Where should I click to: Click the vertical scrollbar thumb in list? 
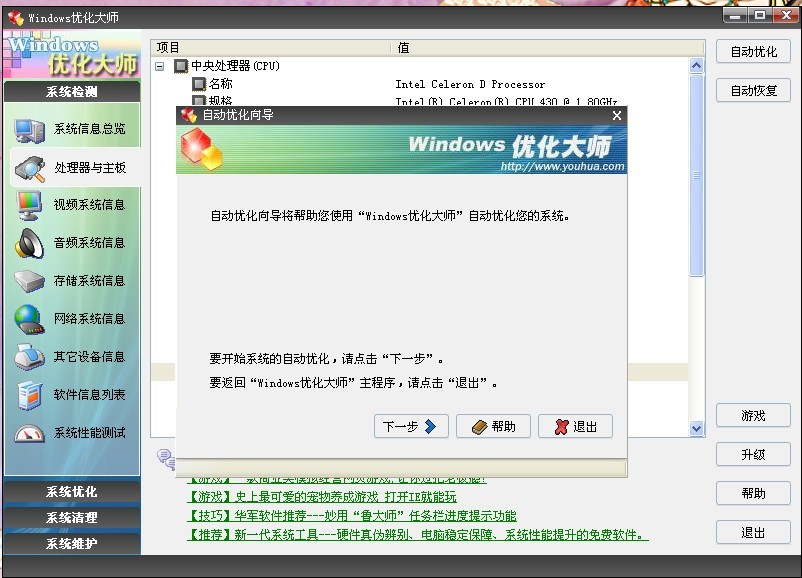(696, 175)
